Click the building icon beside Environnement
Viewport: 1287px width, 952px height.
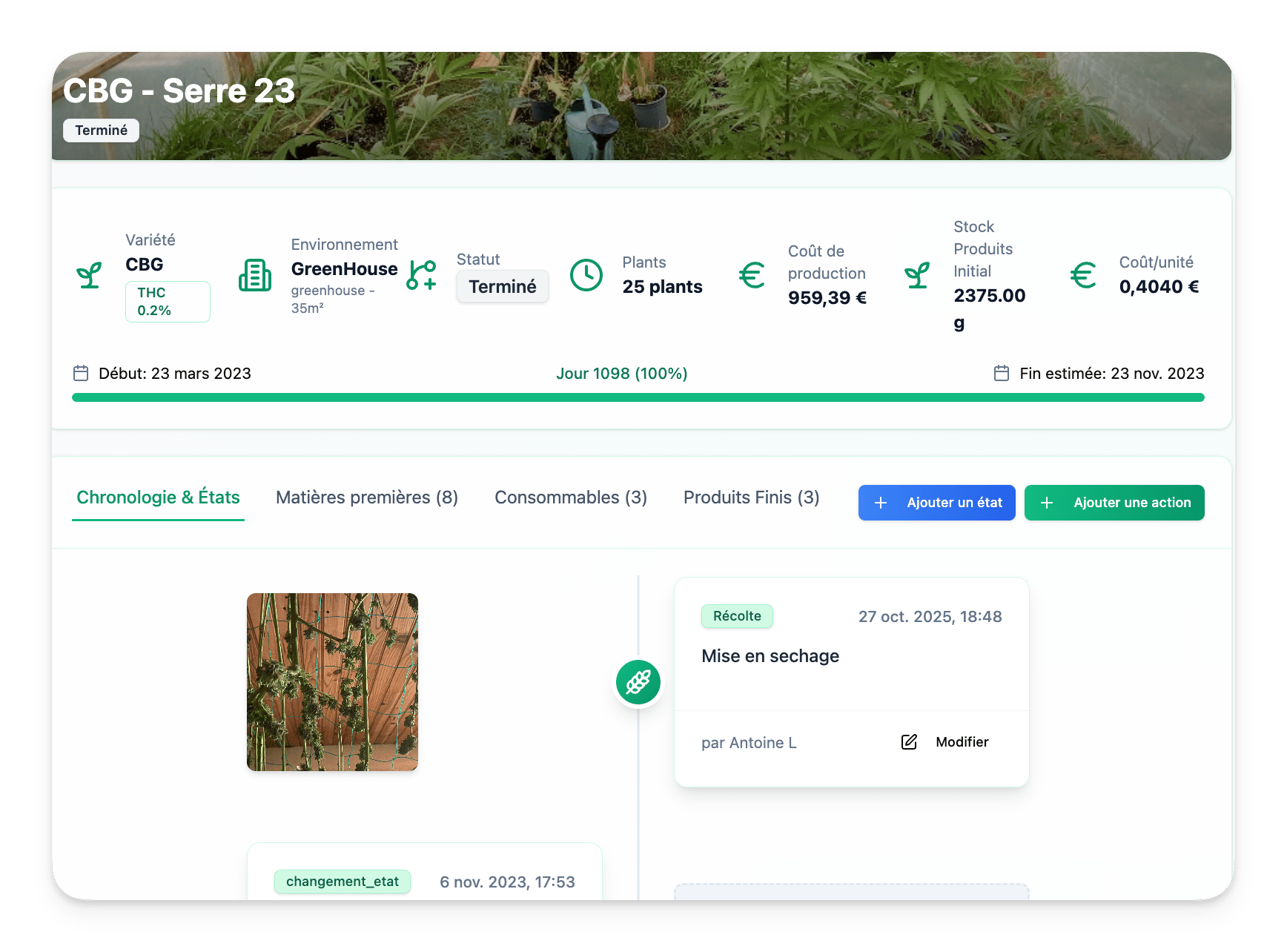(254, 276)
